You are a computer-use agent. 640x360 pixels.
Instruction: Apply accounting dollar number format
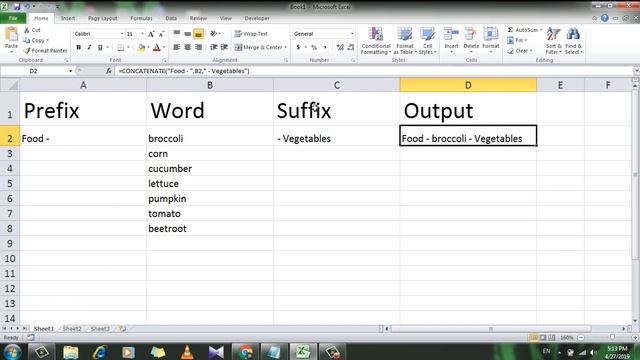coord(298,47)
